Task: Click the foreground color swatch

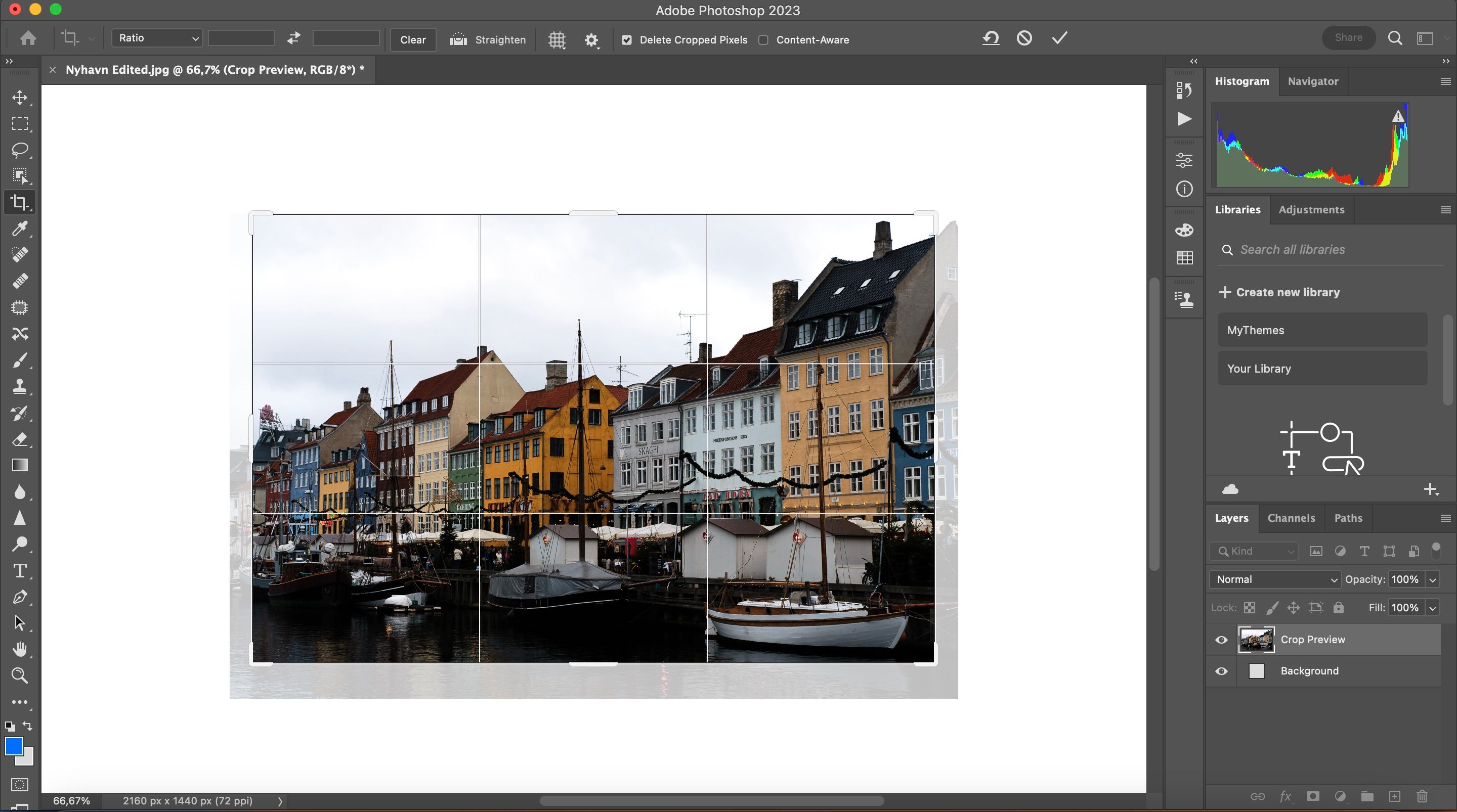Action: tap(15, 747)
